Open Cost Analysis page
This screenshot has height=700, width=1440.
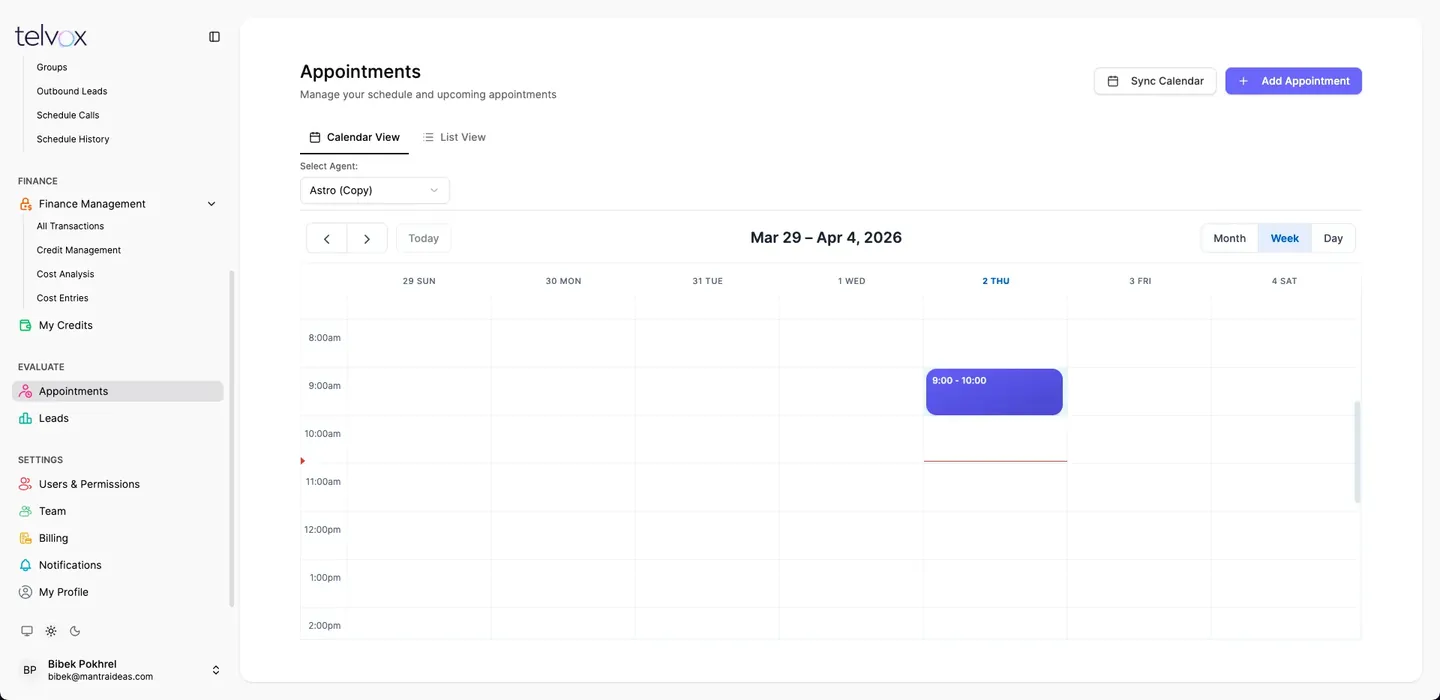coord(66,274)
